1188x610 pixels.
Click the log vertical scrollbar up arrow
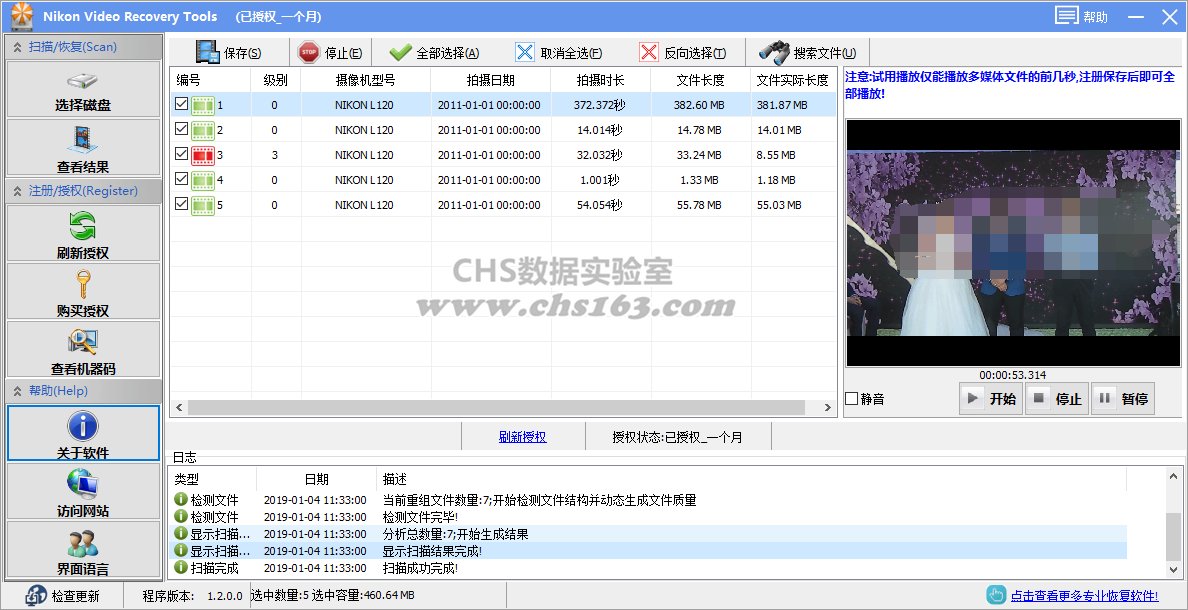click(x=1173, y=477)
